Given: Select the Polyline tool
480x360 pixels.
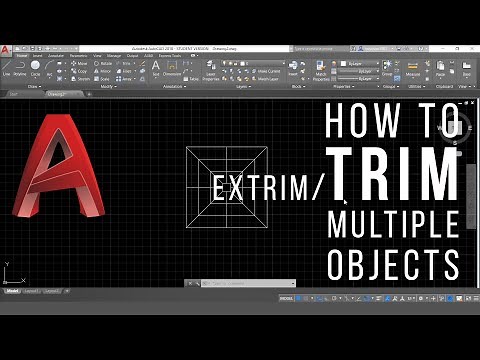Looking at the screenshot, I should [x=20, y=68].
